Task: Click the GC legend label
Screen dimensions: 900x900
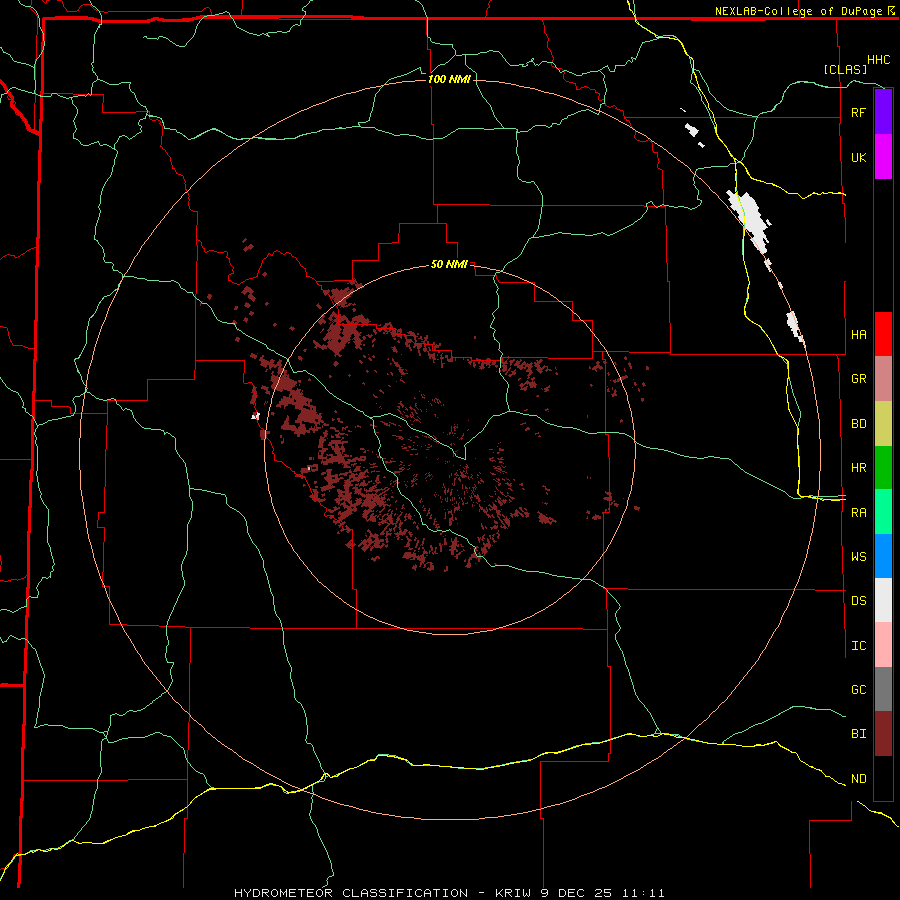Action: point(858,690)
